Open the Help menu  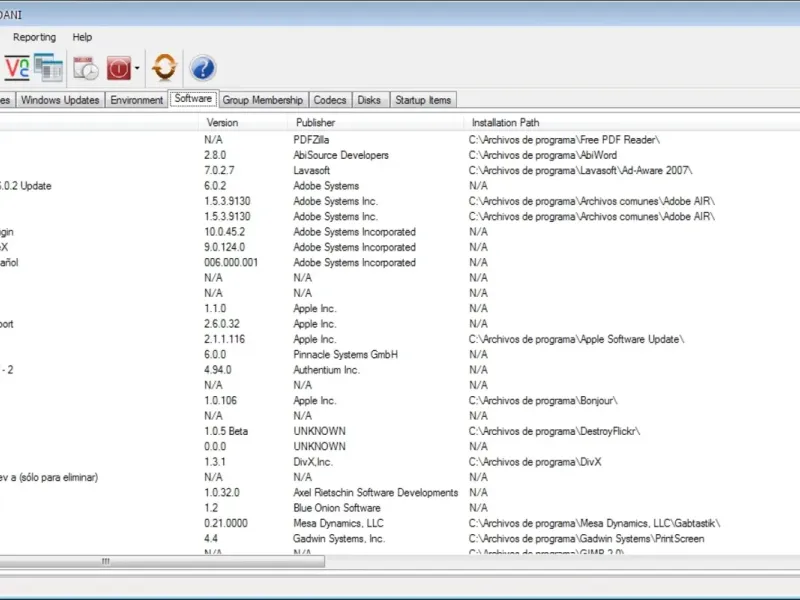pos(82,37)
